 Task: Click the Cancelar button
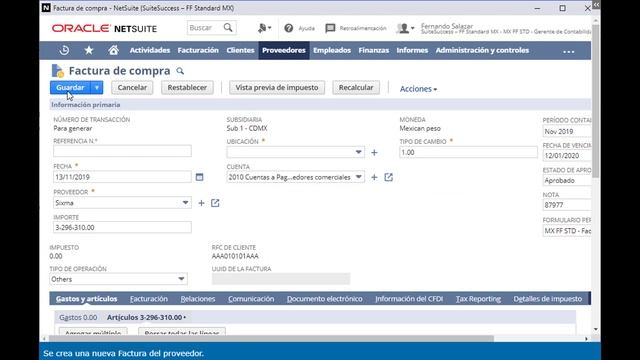tap(132, 87)
